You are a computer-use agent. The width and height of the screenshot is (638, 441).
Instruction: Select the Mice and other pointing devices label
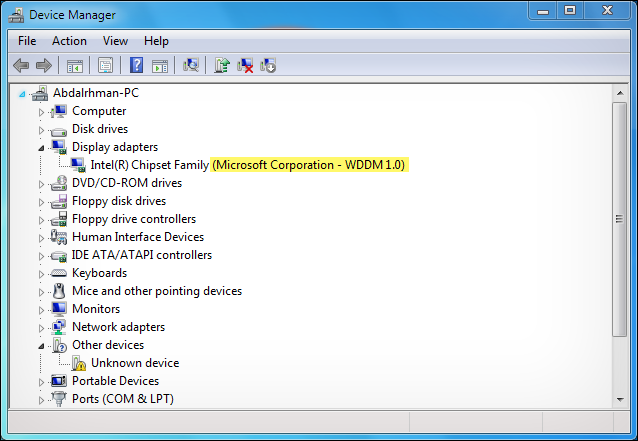coord(157,291)
